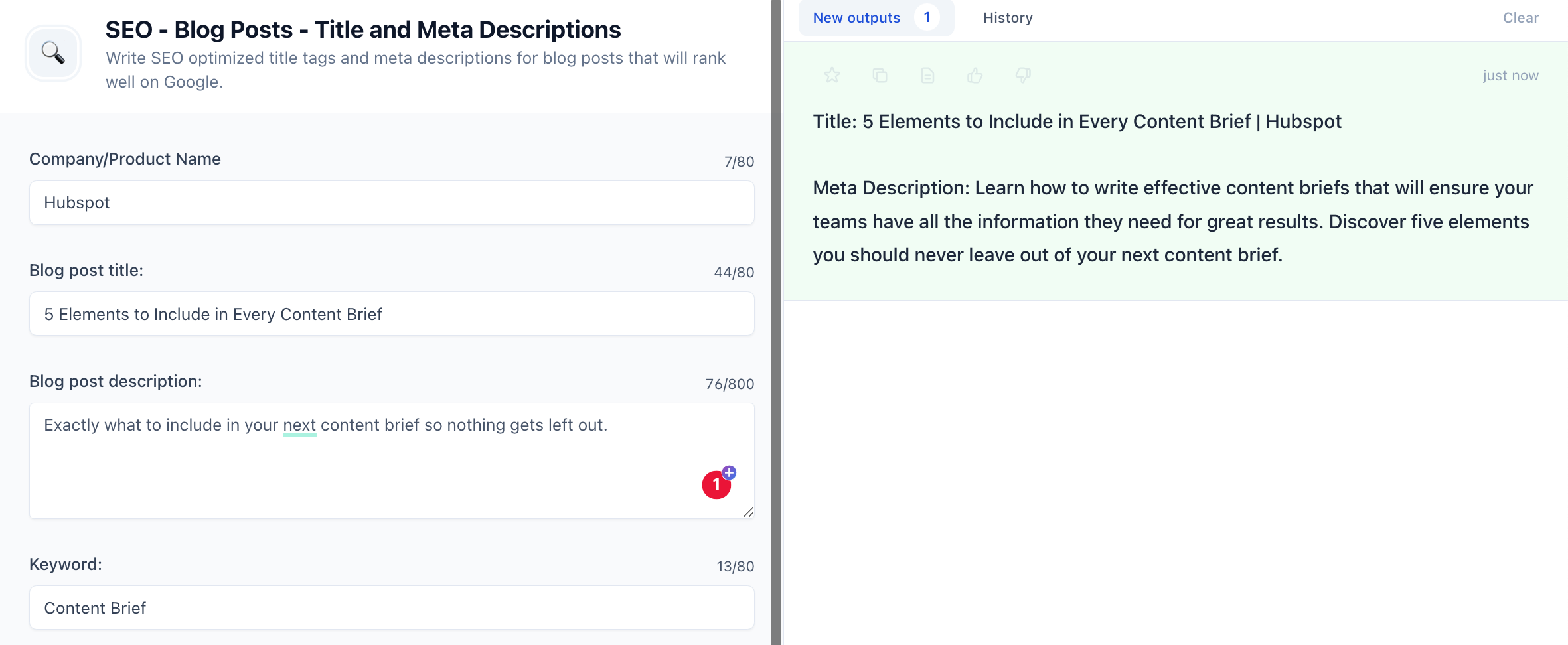Focus the Company/Product Name field
This screenshot has width=1568, height=645.
(392, 203)
